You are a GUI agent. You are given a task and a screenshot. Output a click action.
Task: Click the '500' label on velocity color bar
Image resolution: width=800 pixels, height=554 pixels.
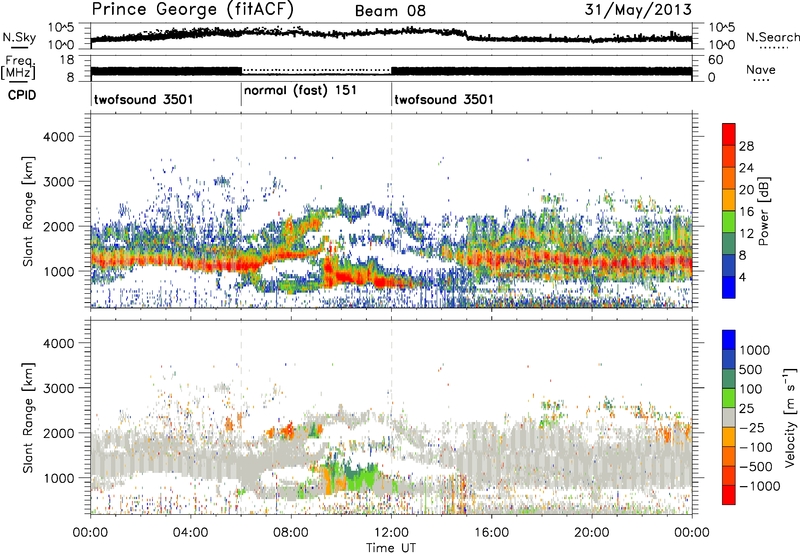(x=751, y=369)
